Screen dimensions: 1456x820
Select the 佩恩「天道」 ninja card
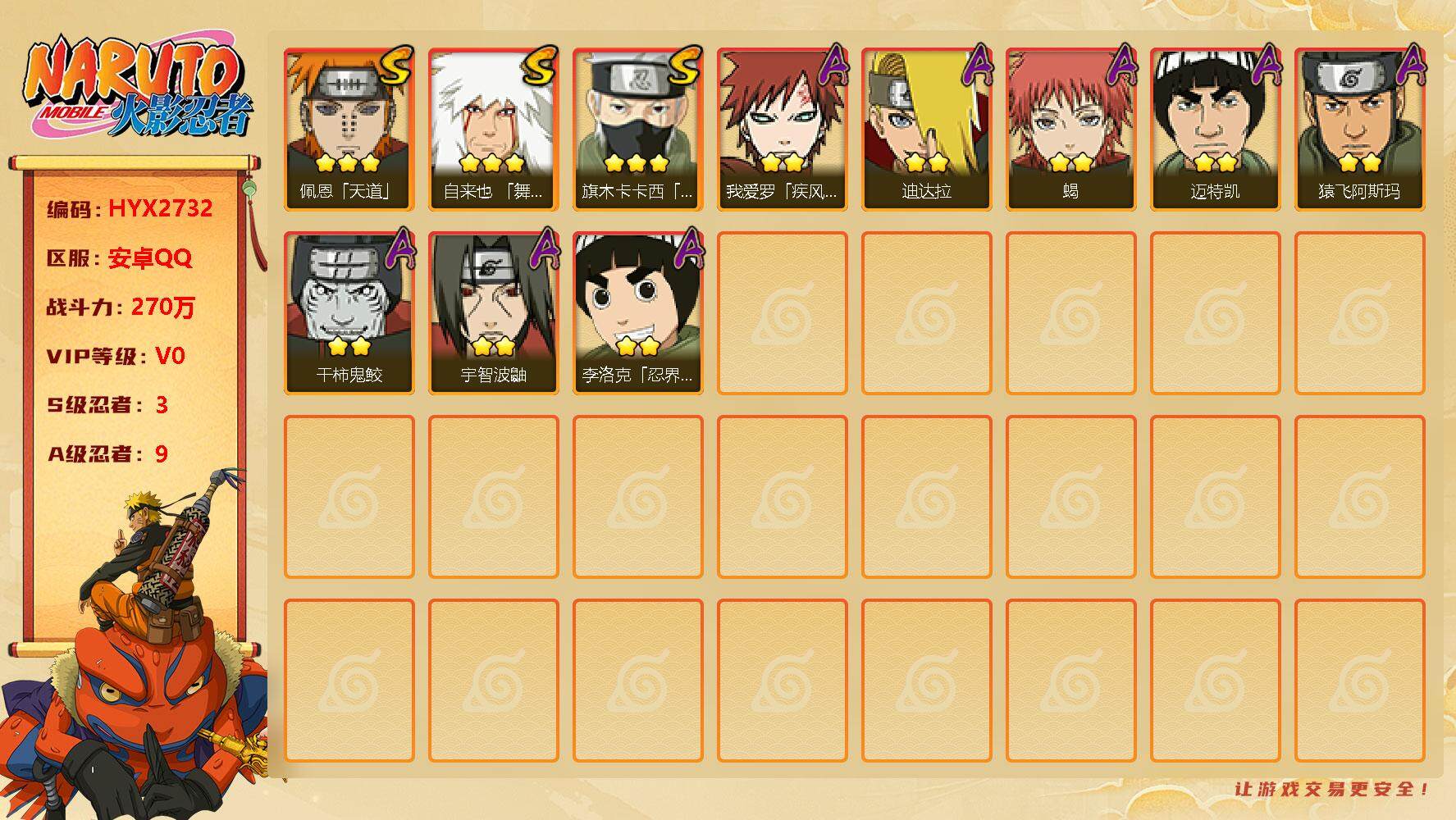pyautogui.click(x=349, y=130)
